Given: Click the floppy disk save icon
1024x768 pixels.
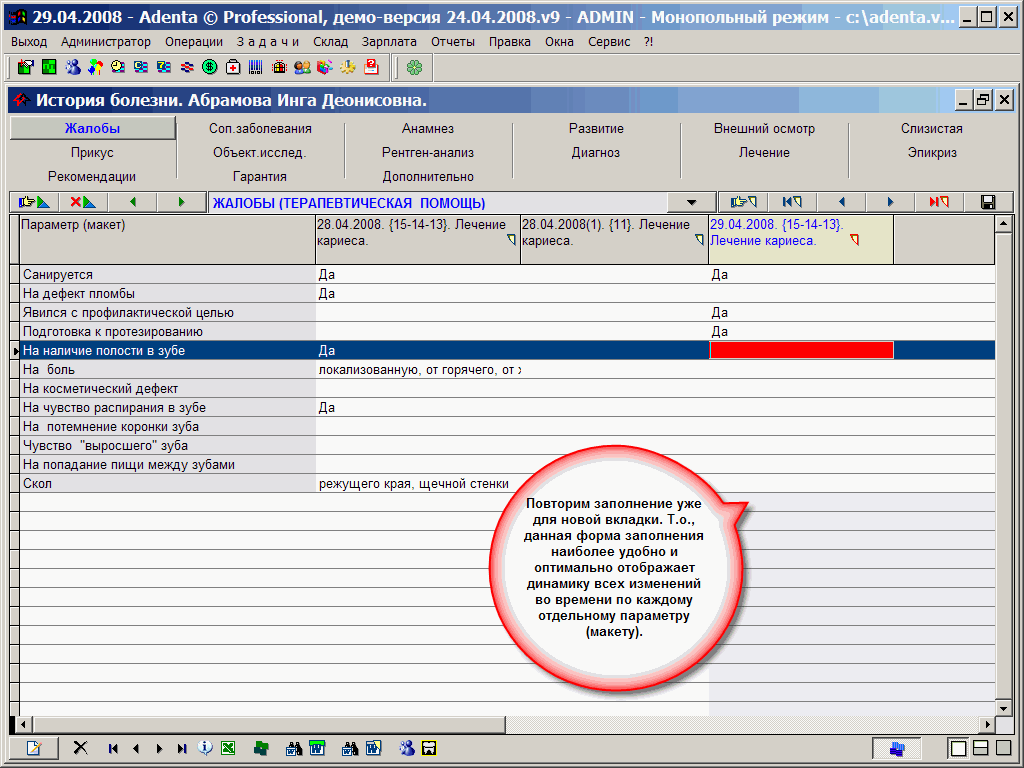Looking at the screenshot, I should [988, 202].
